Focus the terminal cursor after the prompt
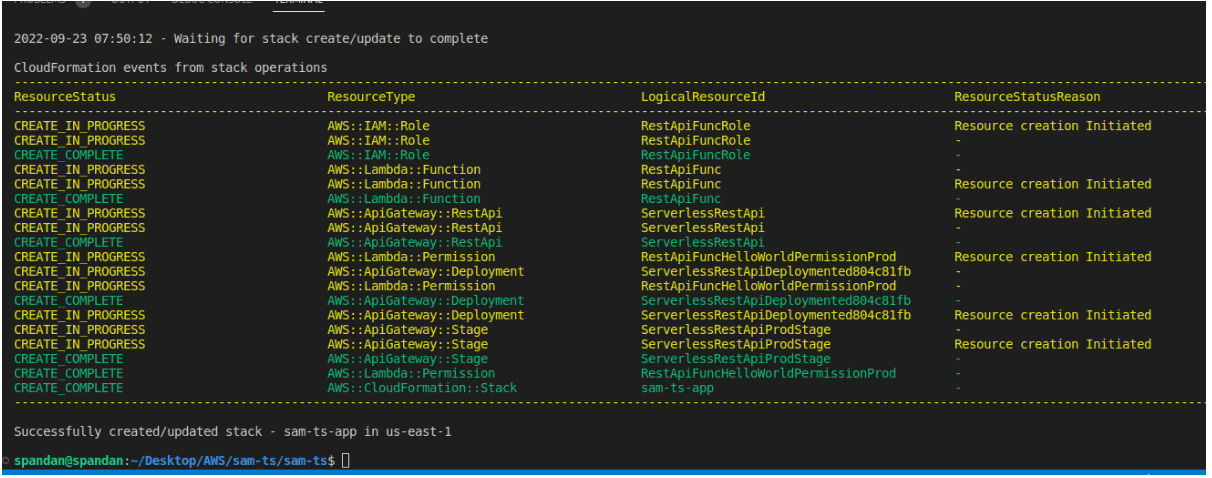Screen dimensions: 1212x478 346,460
